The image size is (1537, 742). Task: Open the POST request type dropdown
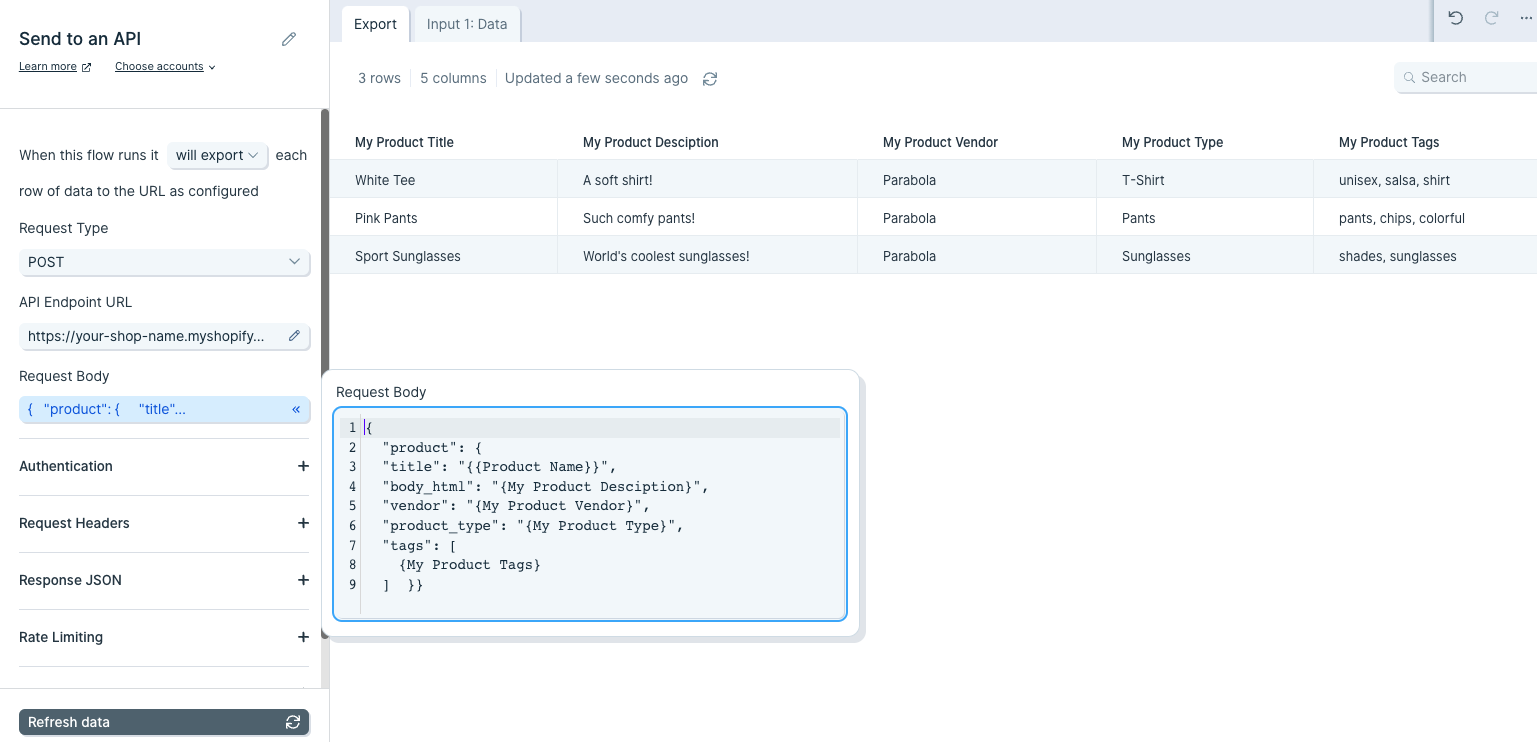[164, 262]
